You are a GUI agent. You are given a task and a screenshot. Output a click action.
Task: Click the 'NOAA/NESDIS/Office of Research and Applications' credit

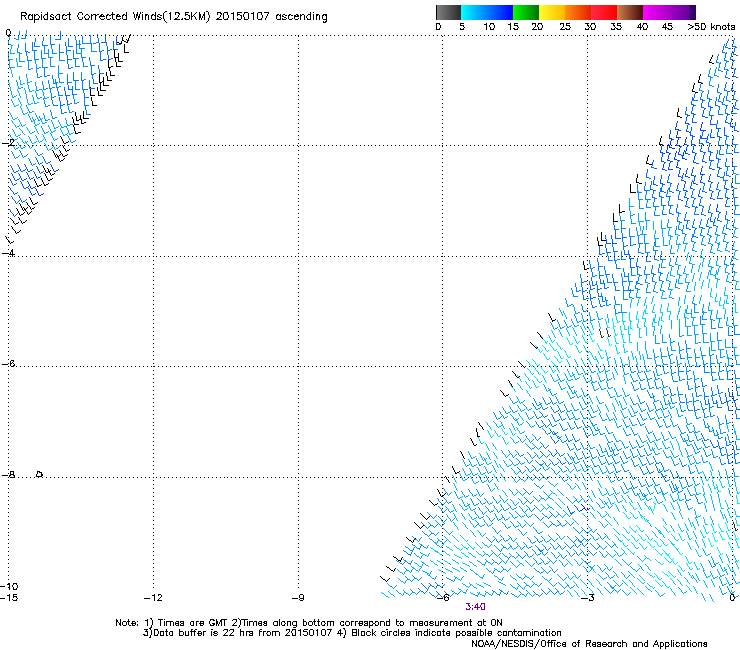point(589,644)
